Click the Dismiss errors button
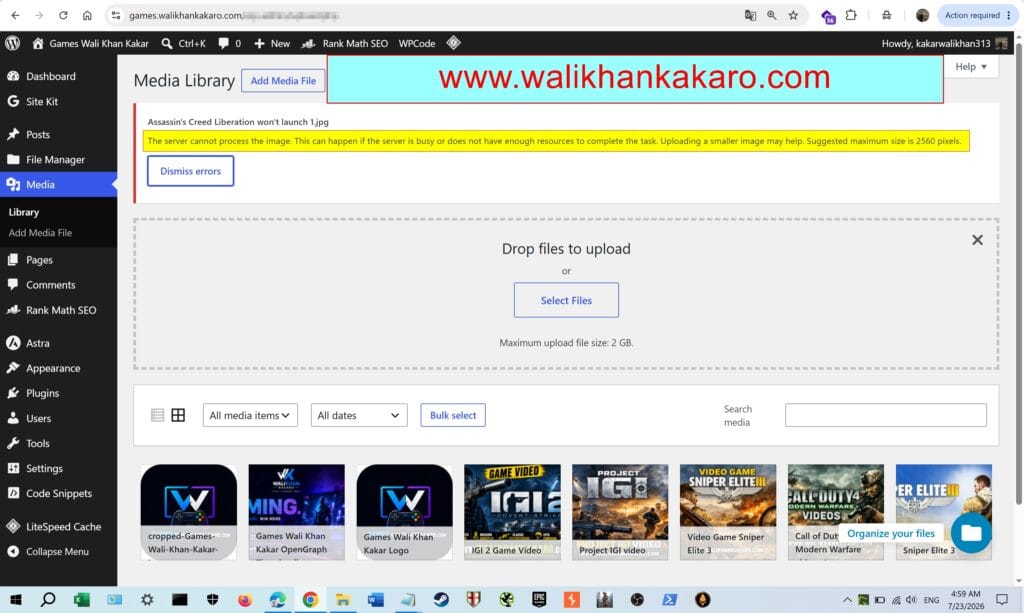Screen dimensions: 1024x613 [x=190, y=171]
